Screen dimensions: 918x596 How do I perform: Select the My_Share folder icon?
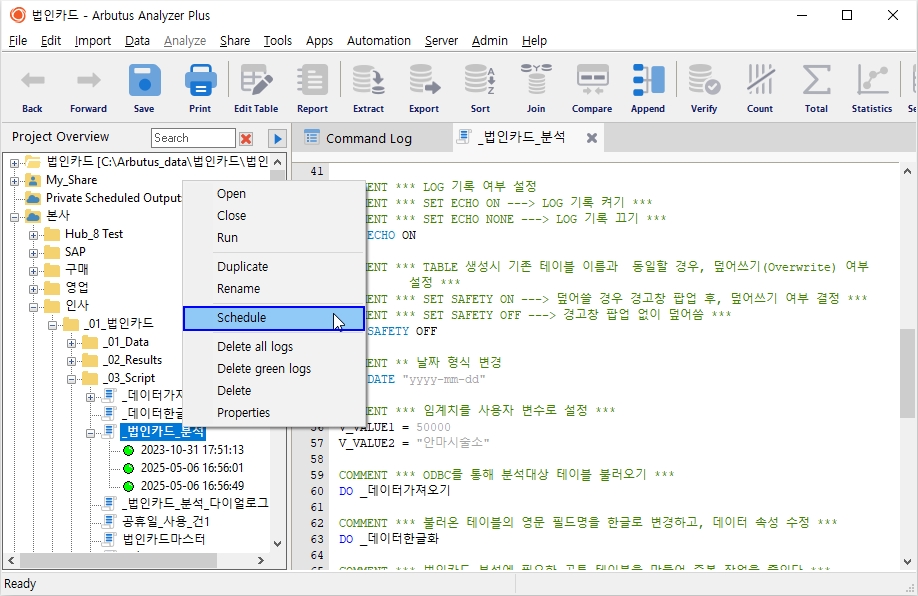click(x=34, y=180)
